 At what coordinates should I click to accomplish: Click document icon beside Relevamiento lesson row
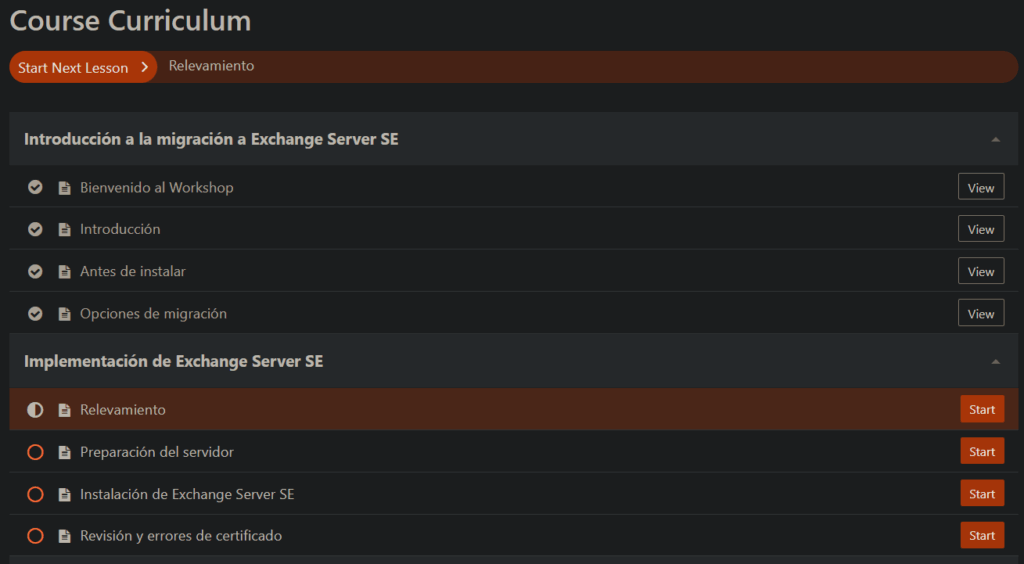[65, 410]
